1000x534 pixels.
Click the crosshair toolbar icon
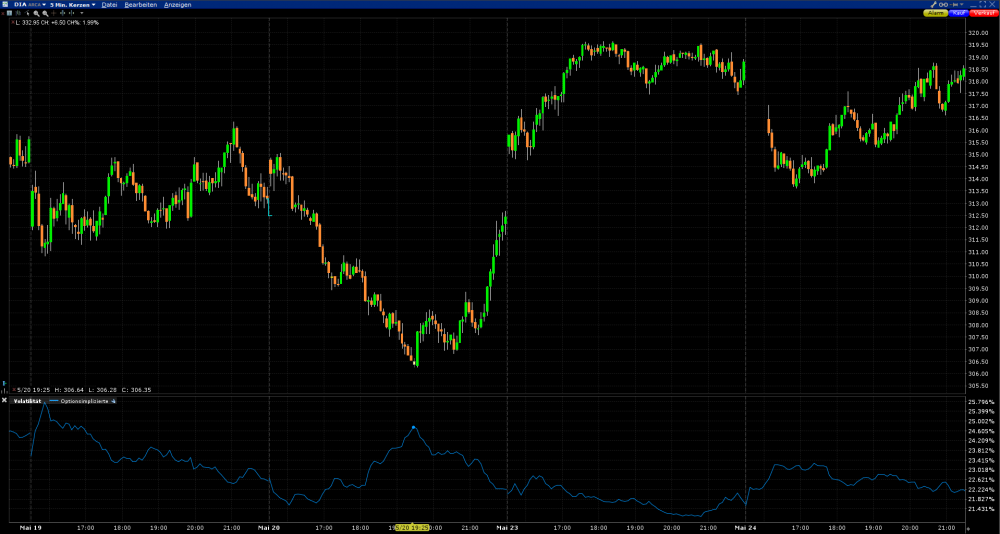54,13
